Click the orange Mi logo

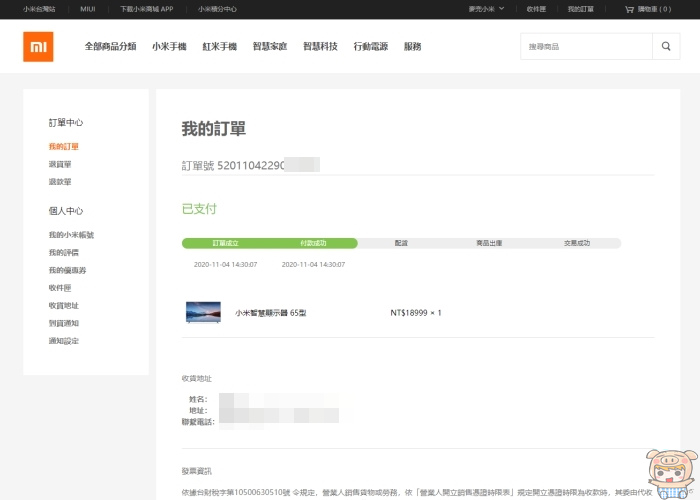pyautogui.click(x=38, y=46)
